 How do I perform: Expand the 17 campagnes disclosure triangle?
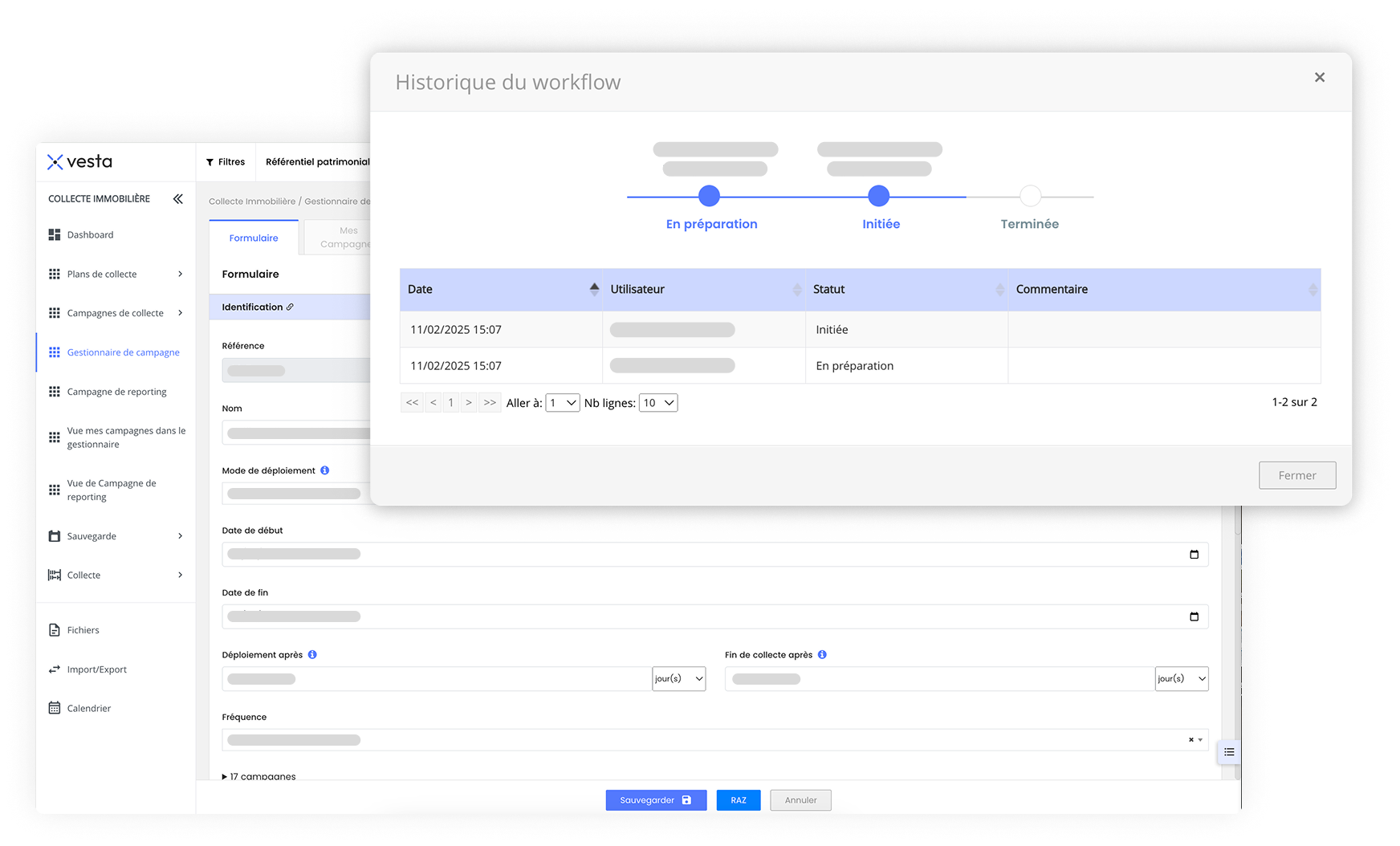225,776
